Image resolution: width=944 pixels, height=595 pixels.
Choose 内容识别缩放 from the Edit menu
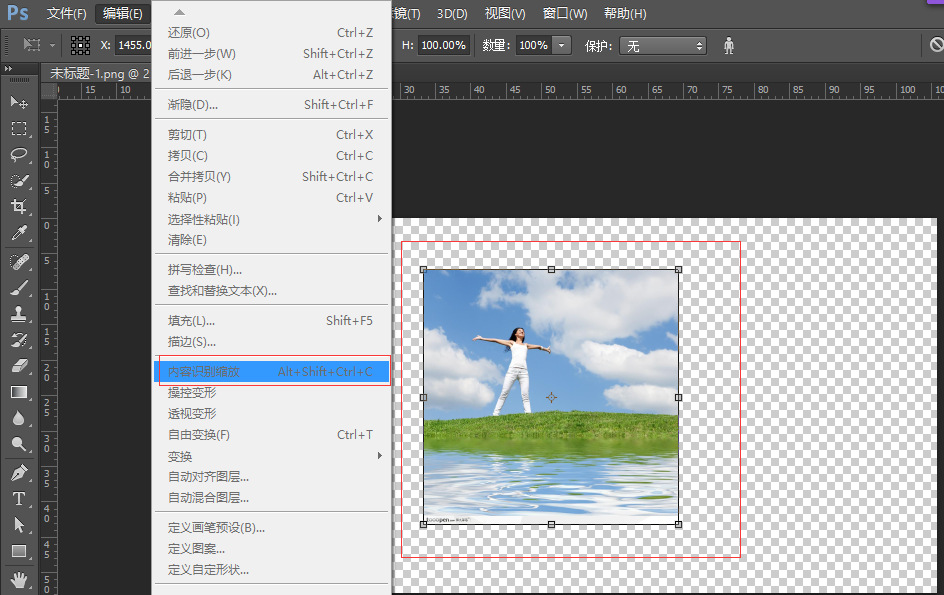click(273, 372)
